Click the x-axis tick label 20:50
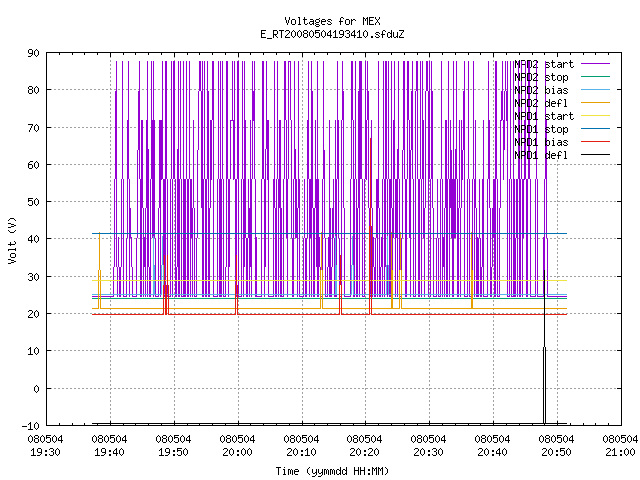Screen dimensions: 640x480 tap(557, 452)
